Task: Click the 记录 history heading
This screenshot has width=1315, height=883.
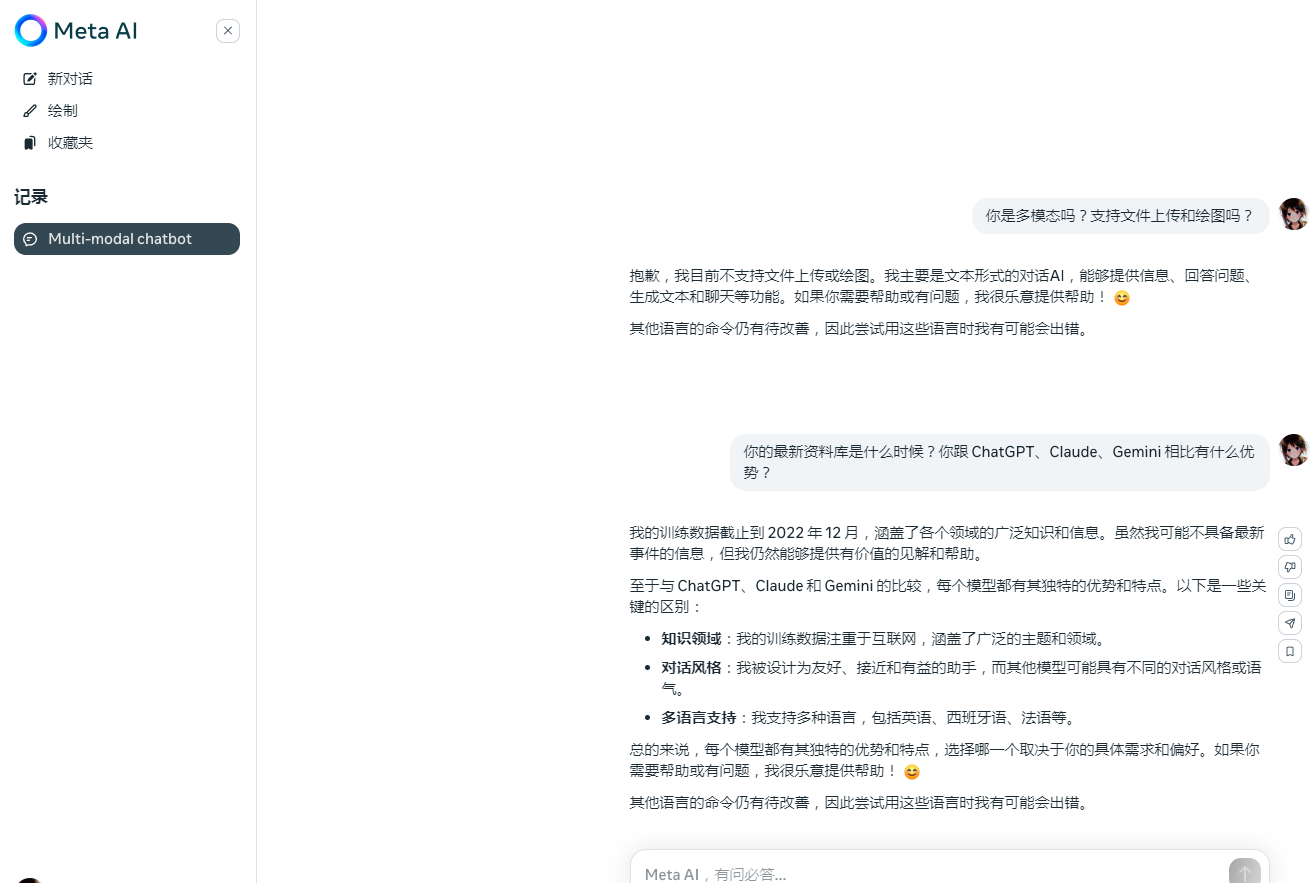Action: pos(31,197)
